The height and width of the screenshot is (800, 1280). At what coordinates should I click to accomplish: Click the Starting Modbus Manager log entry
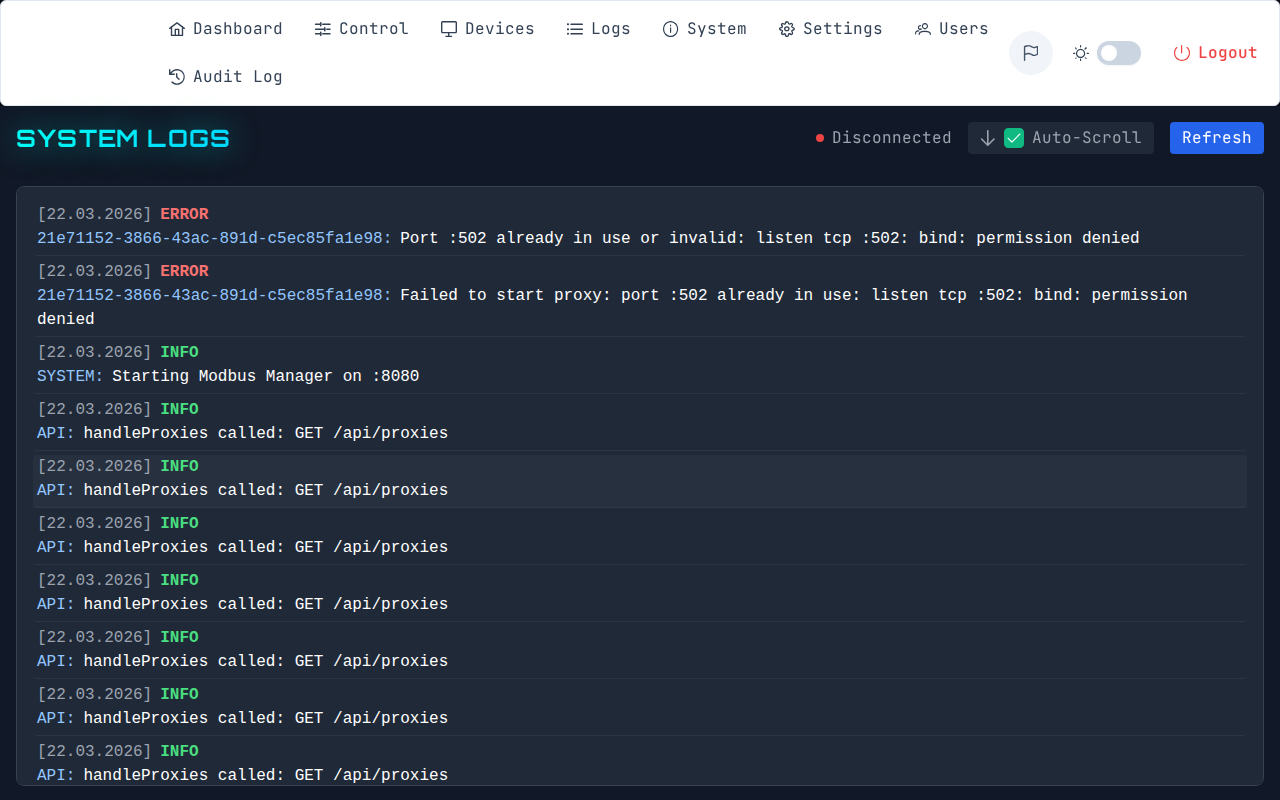pos(640,365)
